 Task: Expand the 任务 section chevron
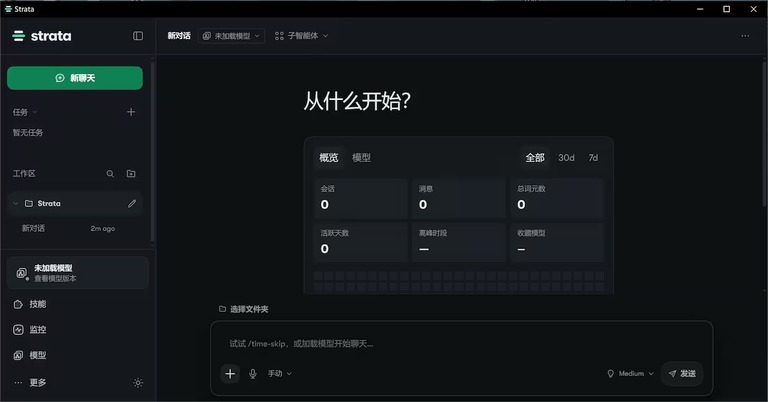click(x=35, y=112)
